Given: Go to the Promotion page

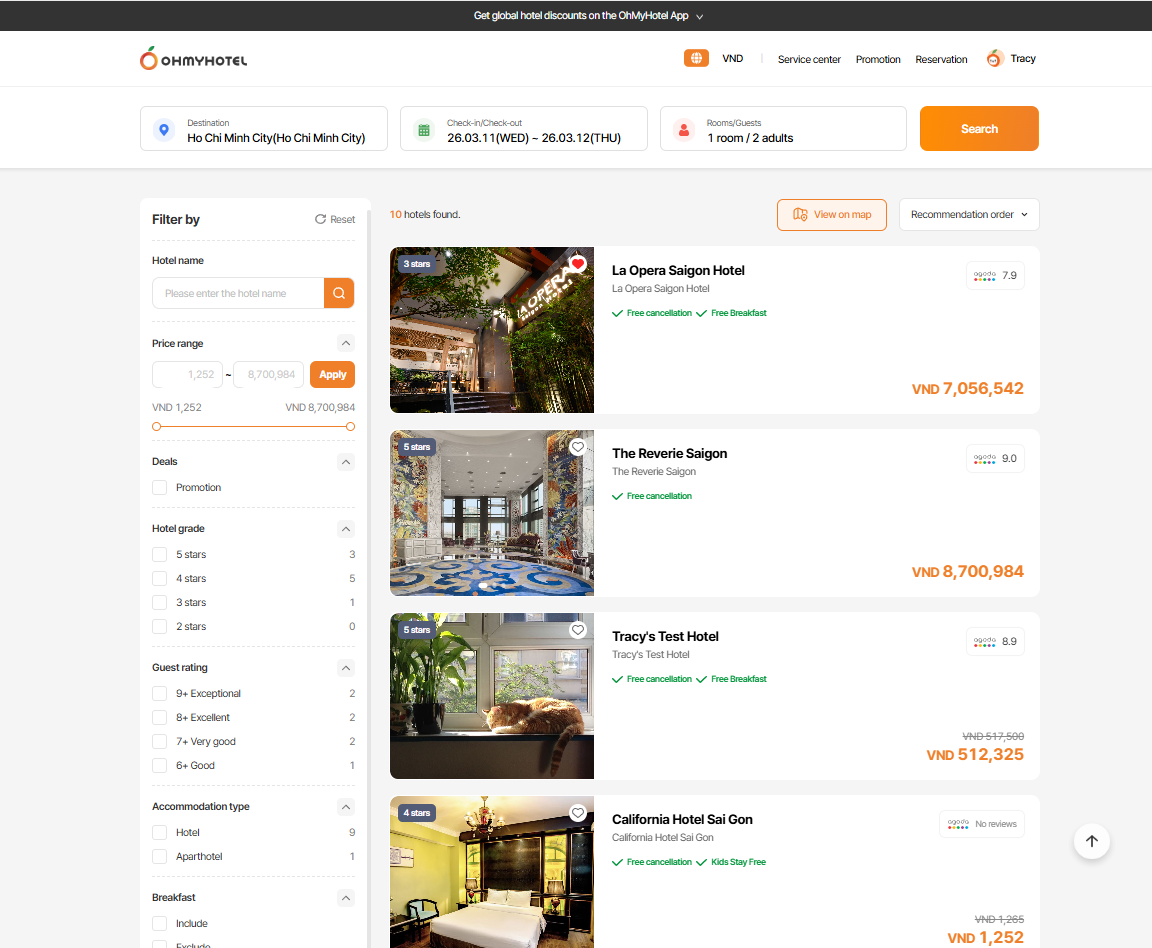Looking at the screenshot, I should [878, 60].
